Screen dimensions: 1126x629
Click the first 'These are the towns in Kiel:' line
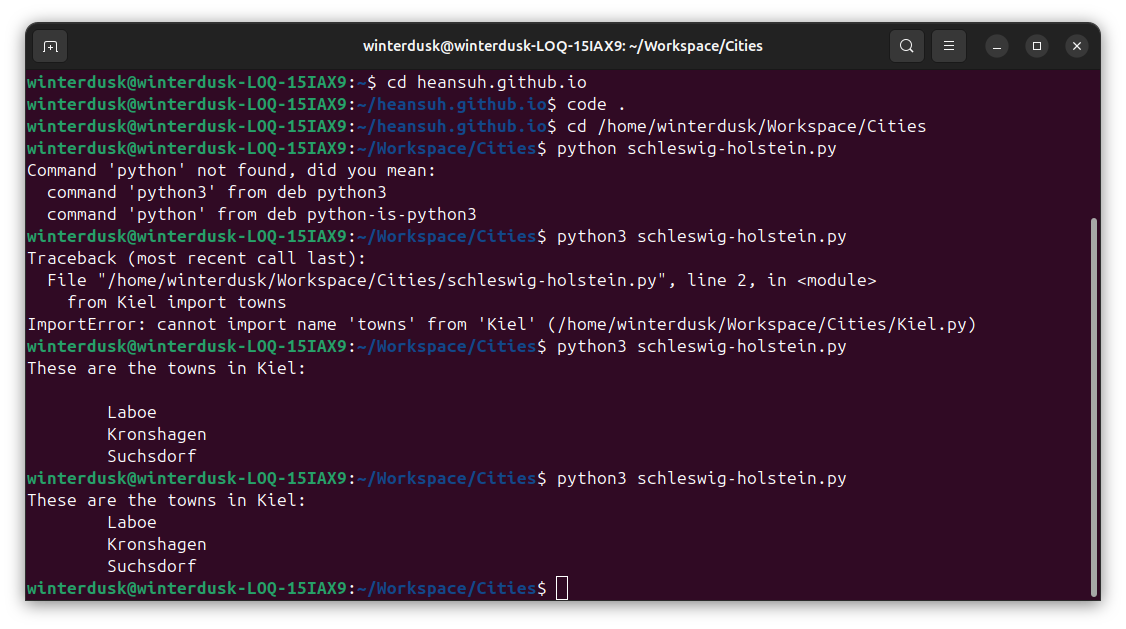167,368
